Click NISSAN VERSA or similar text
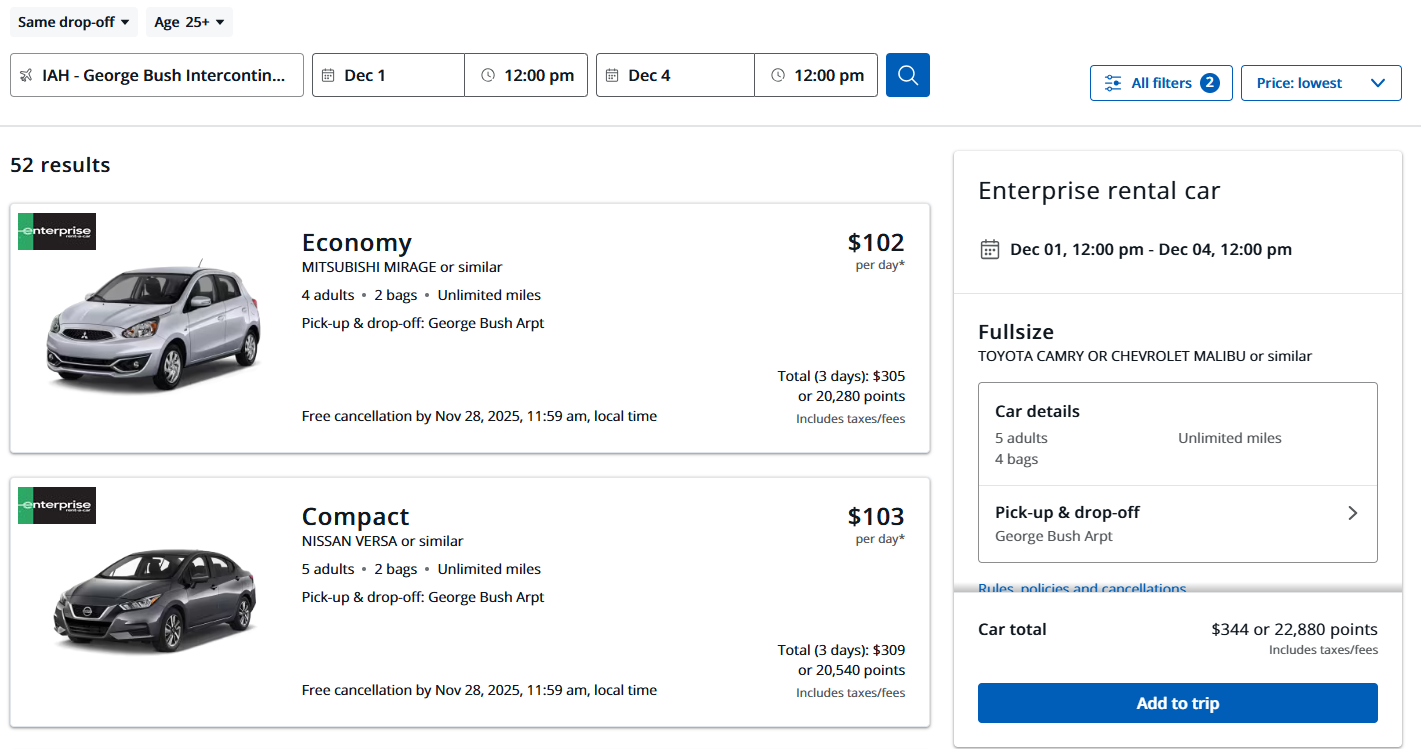This screenshot has height=749, width=1421. [383, 541]
